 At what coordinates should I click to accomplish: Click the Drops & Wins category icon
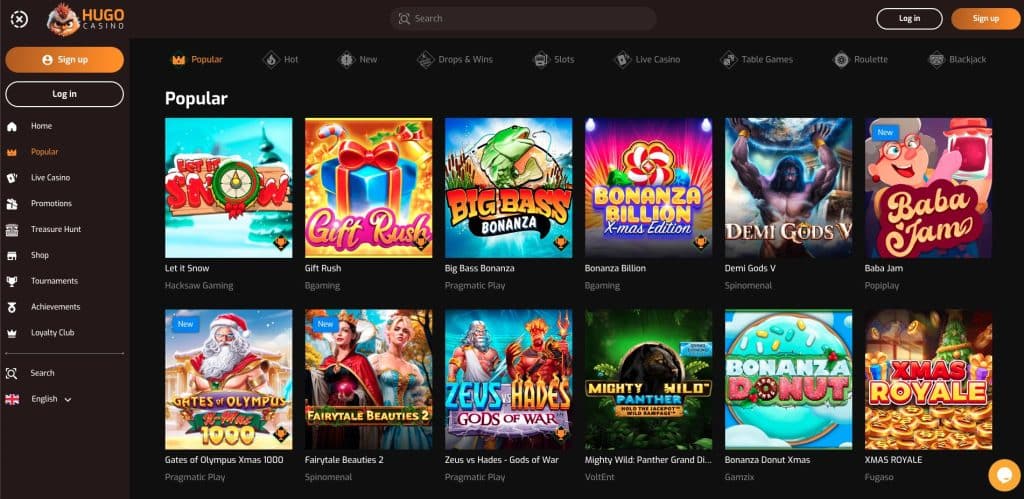(x=425, y=59)
